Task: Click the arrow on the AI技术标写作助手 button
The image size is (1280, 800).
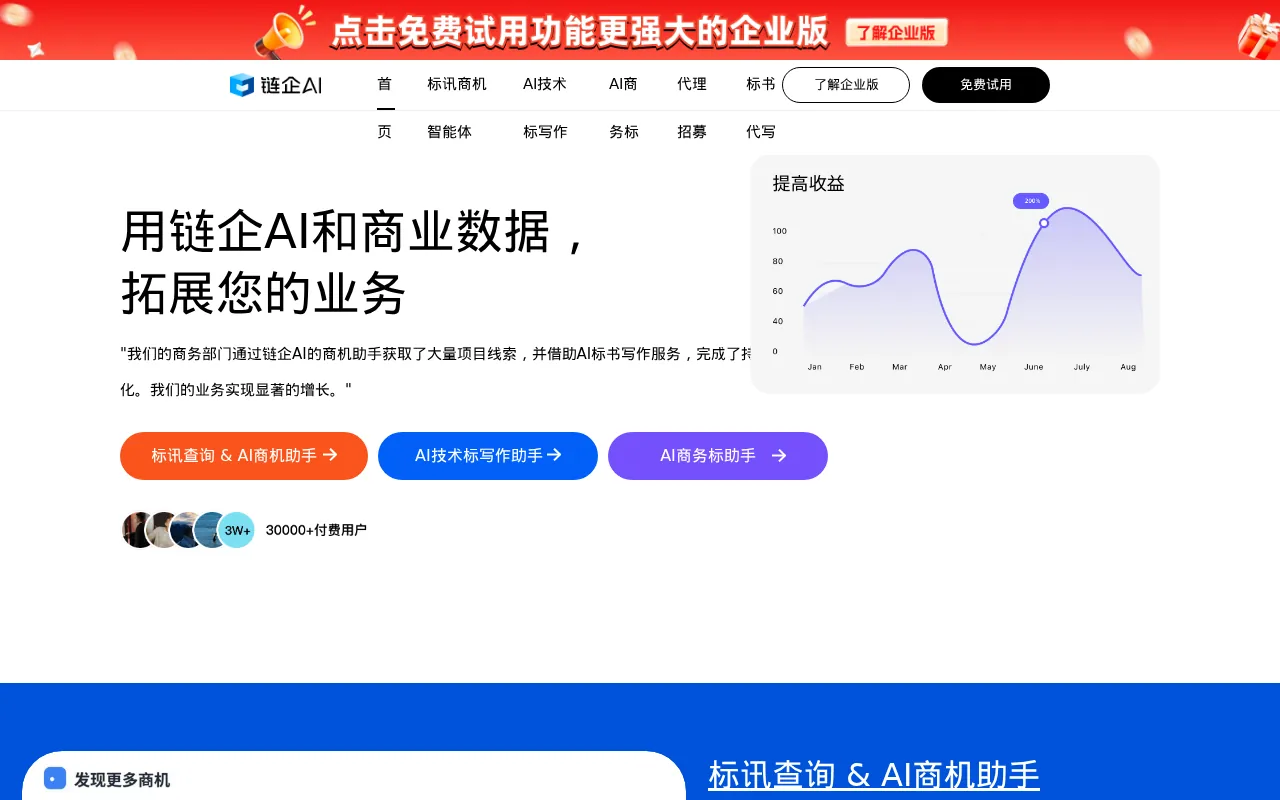Action: (554, 455)
